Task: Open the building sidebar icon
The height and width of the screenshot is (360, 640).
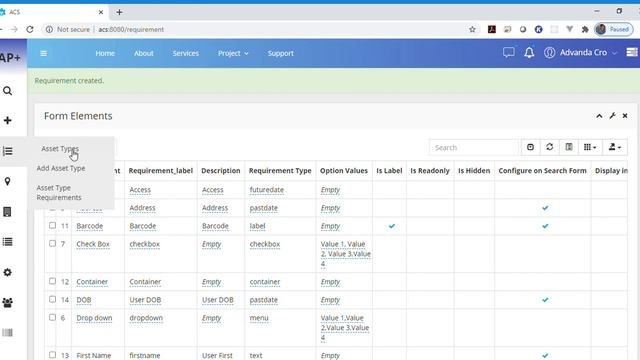Action: tap(7, 211)
